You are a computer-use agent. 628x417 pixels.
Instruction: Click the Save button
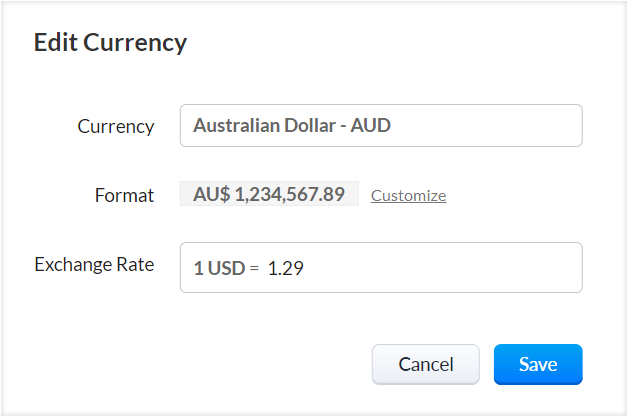[x=538, y=365]
